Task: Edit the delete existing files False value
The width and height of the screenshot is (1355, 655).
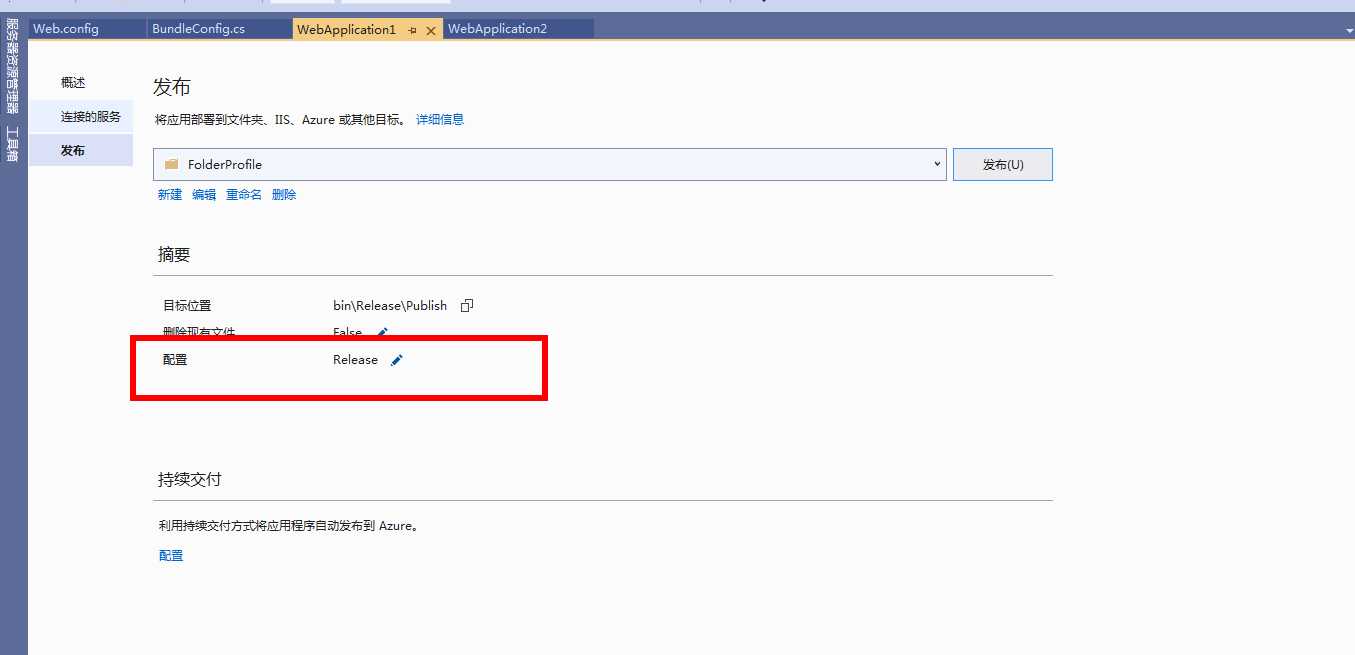Action: 382,332
